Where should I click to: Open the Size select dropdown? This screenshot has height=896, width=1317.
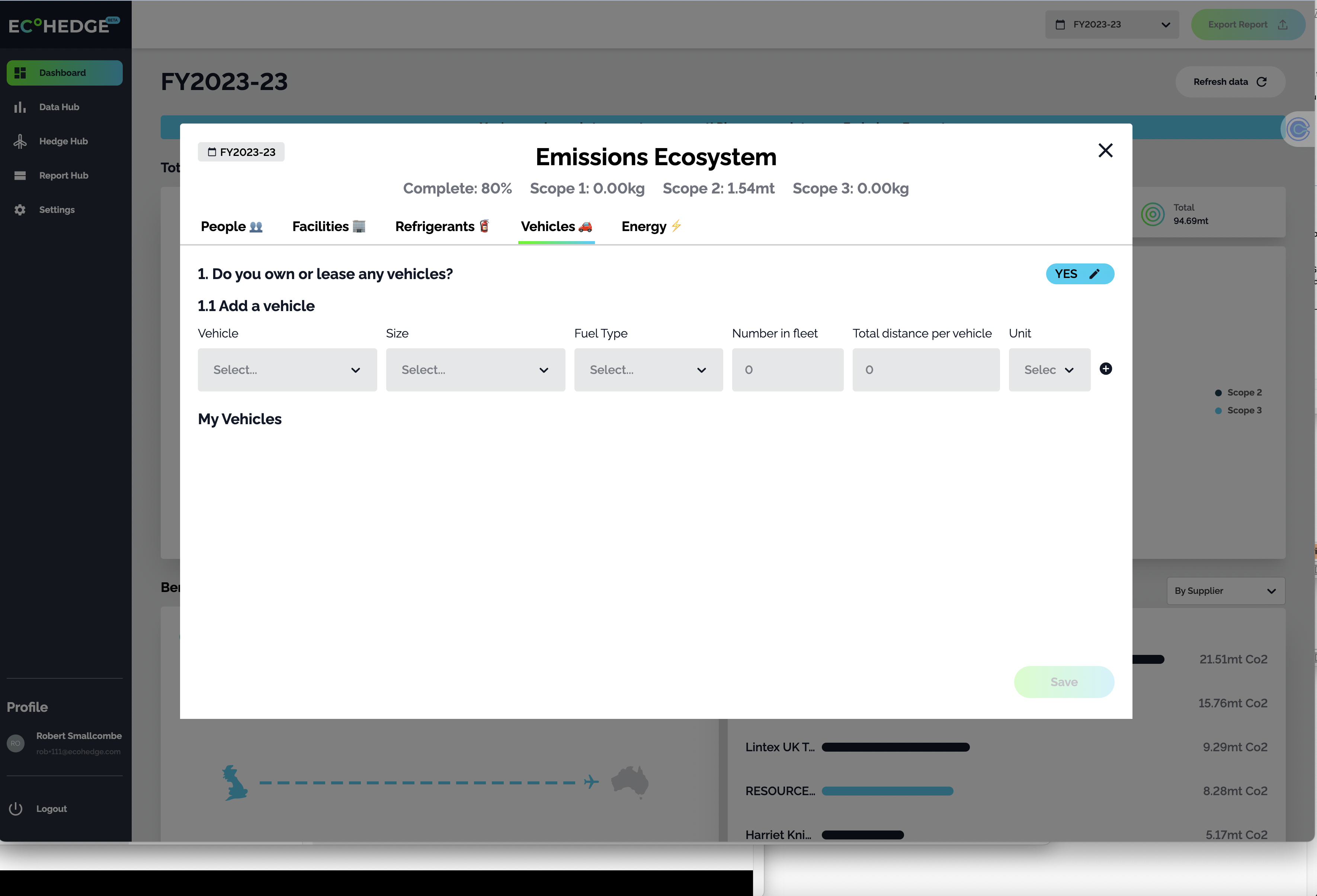tap(475, 369)
